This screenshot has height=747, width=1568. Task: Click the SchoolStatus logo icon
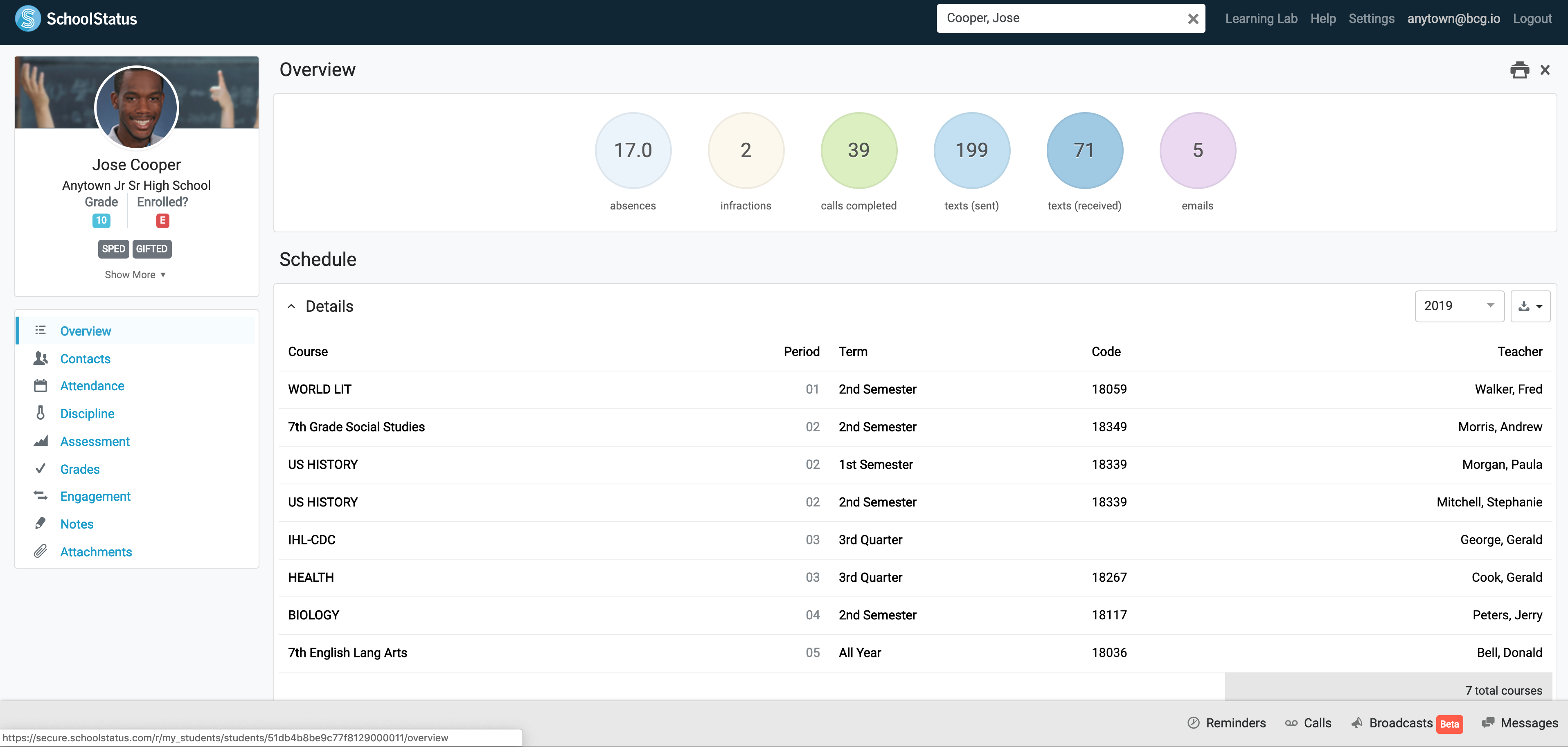coord(27,18)
